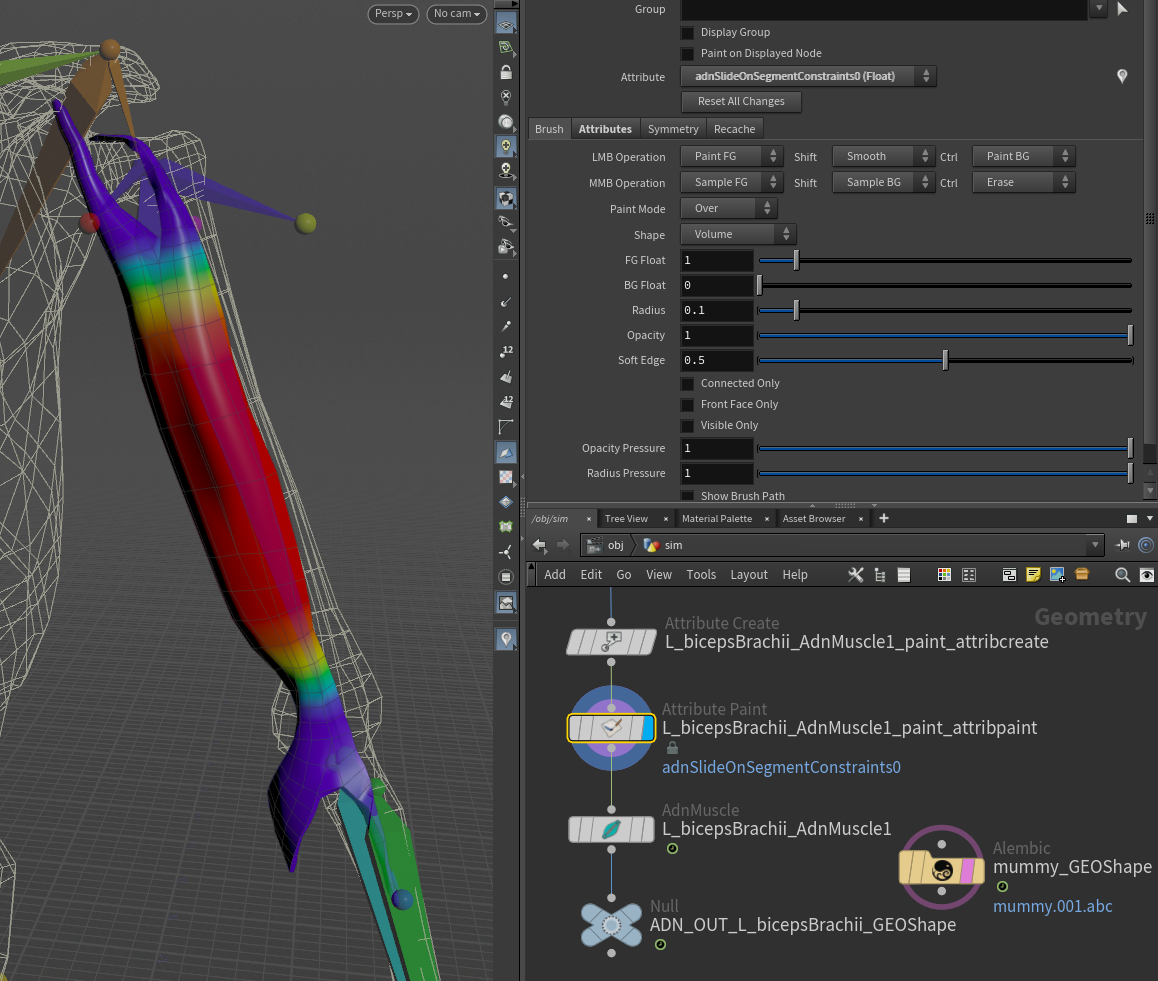The width and height of the screenshot is (1158, 981).
Task: Click the Radius value input field
Action: click(x=717, y=311)
